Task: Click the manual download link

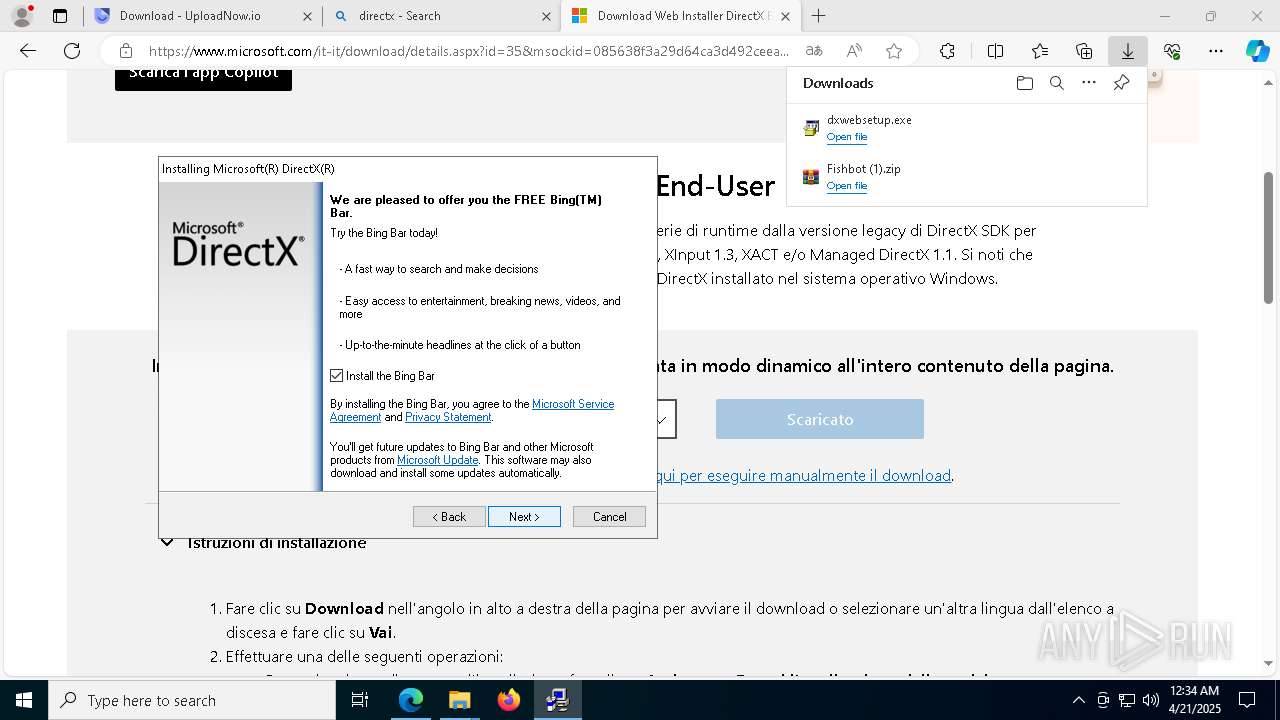Action: 804,476
